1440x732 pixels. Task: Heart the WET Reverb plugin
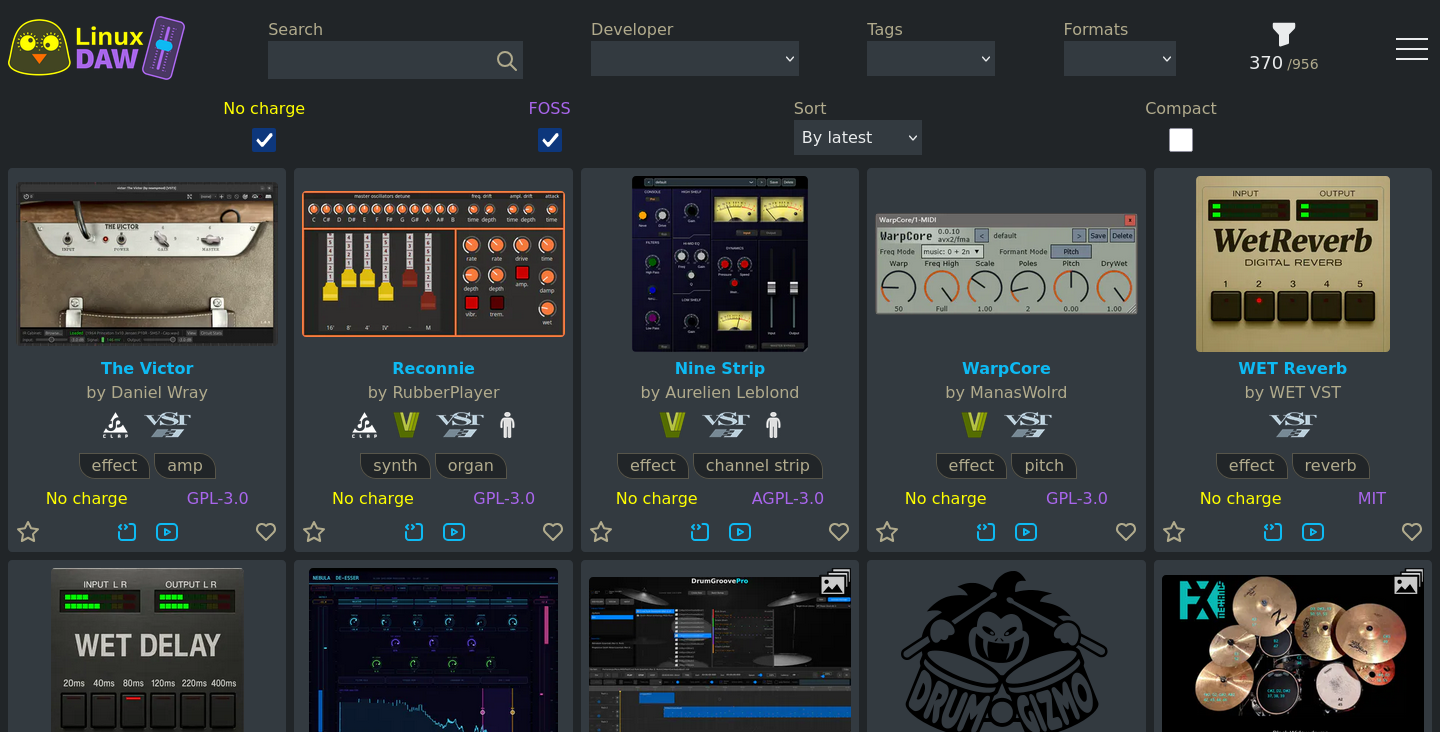click(x=1412, y=532)
